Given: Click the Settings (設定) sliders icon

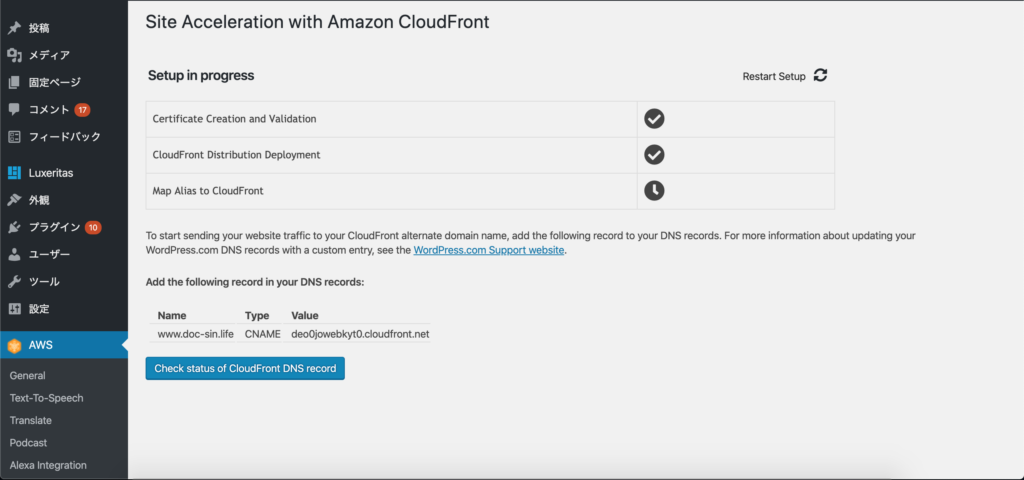Looking at the screenshot, I should click(x=14, y=308).
